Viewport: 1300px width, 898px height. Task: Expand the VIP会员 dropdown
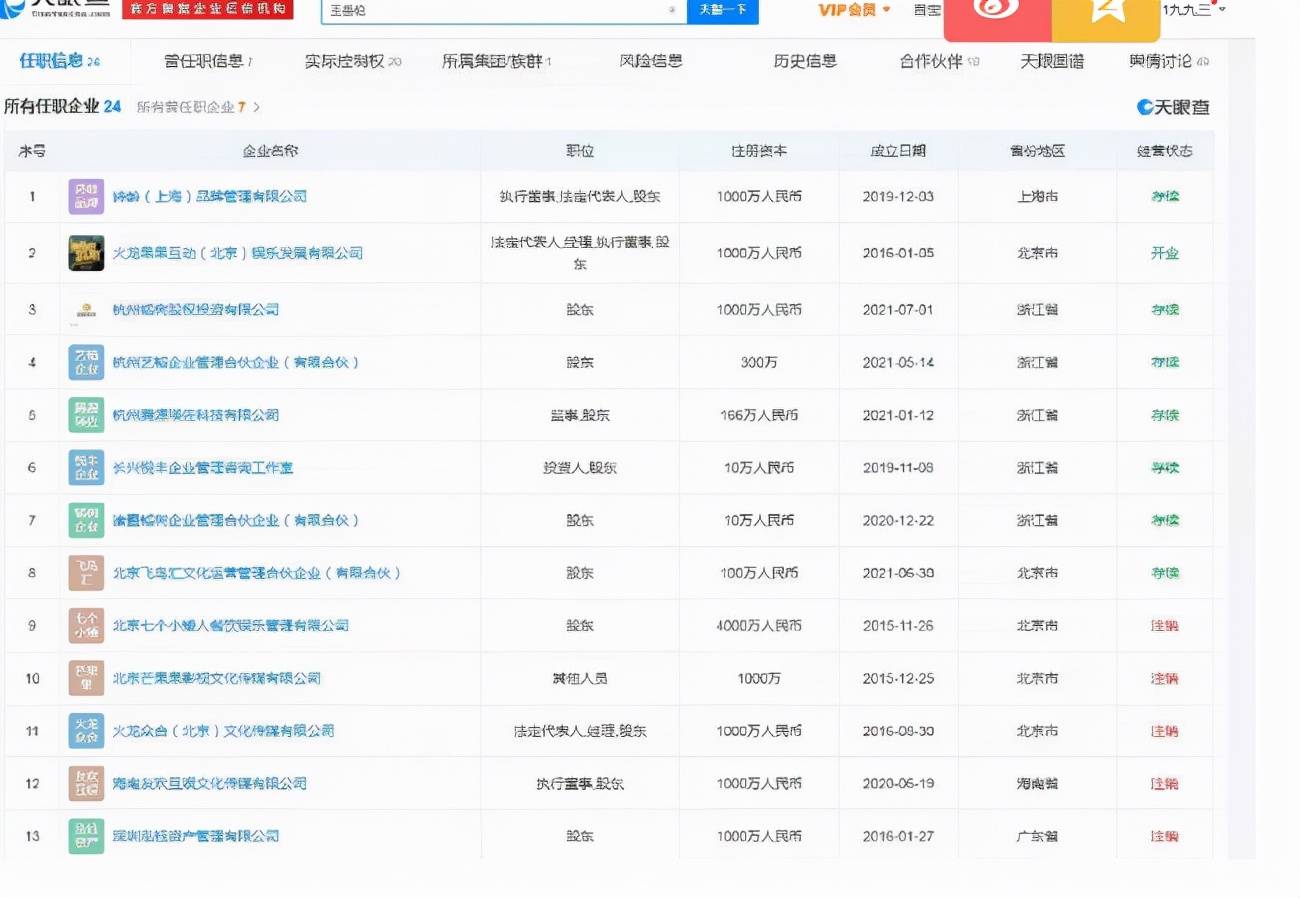tap(854, 10)
